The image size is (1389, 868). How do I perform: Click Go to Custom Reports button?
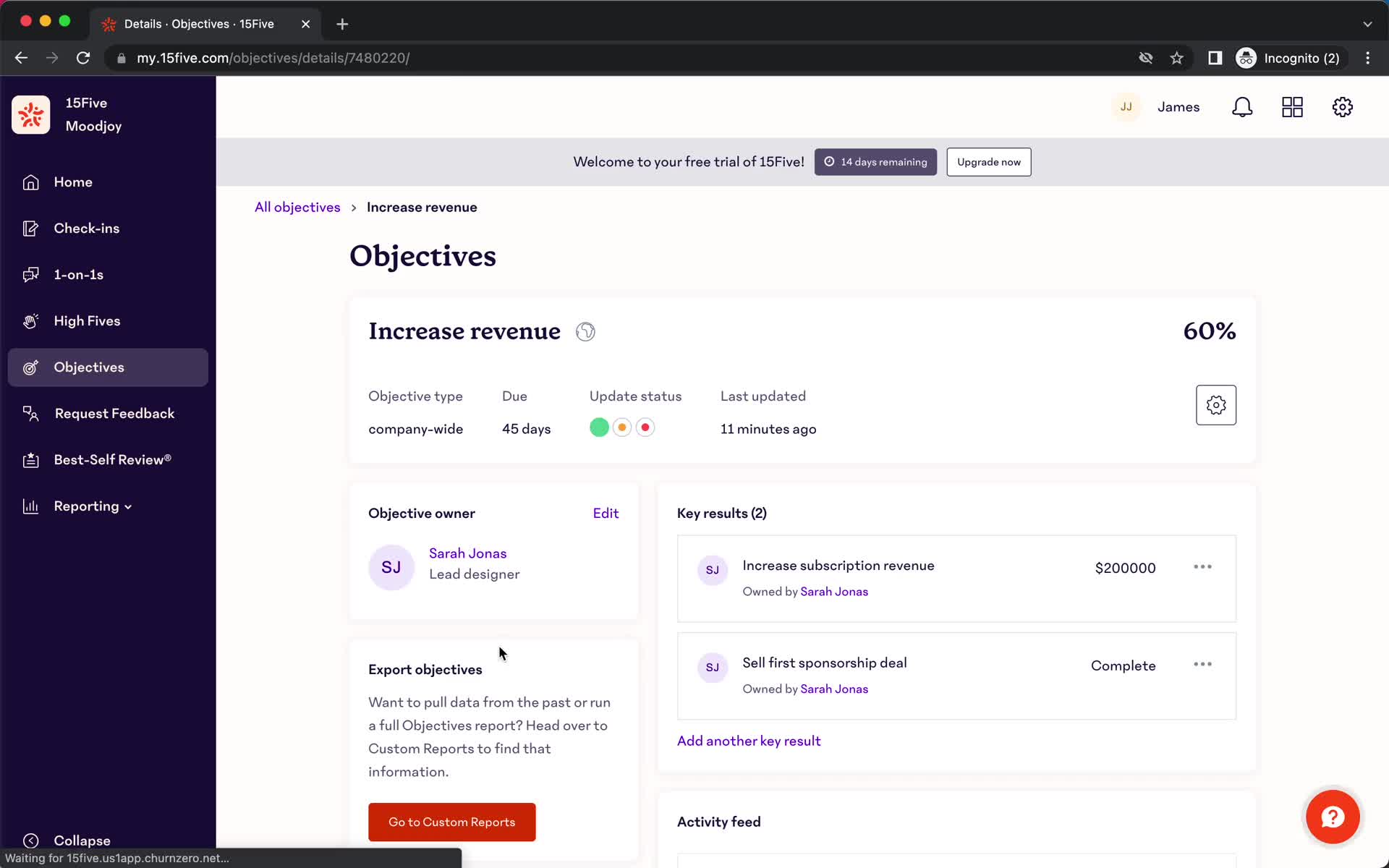[451, 822]
